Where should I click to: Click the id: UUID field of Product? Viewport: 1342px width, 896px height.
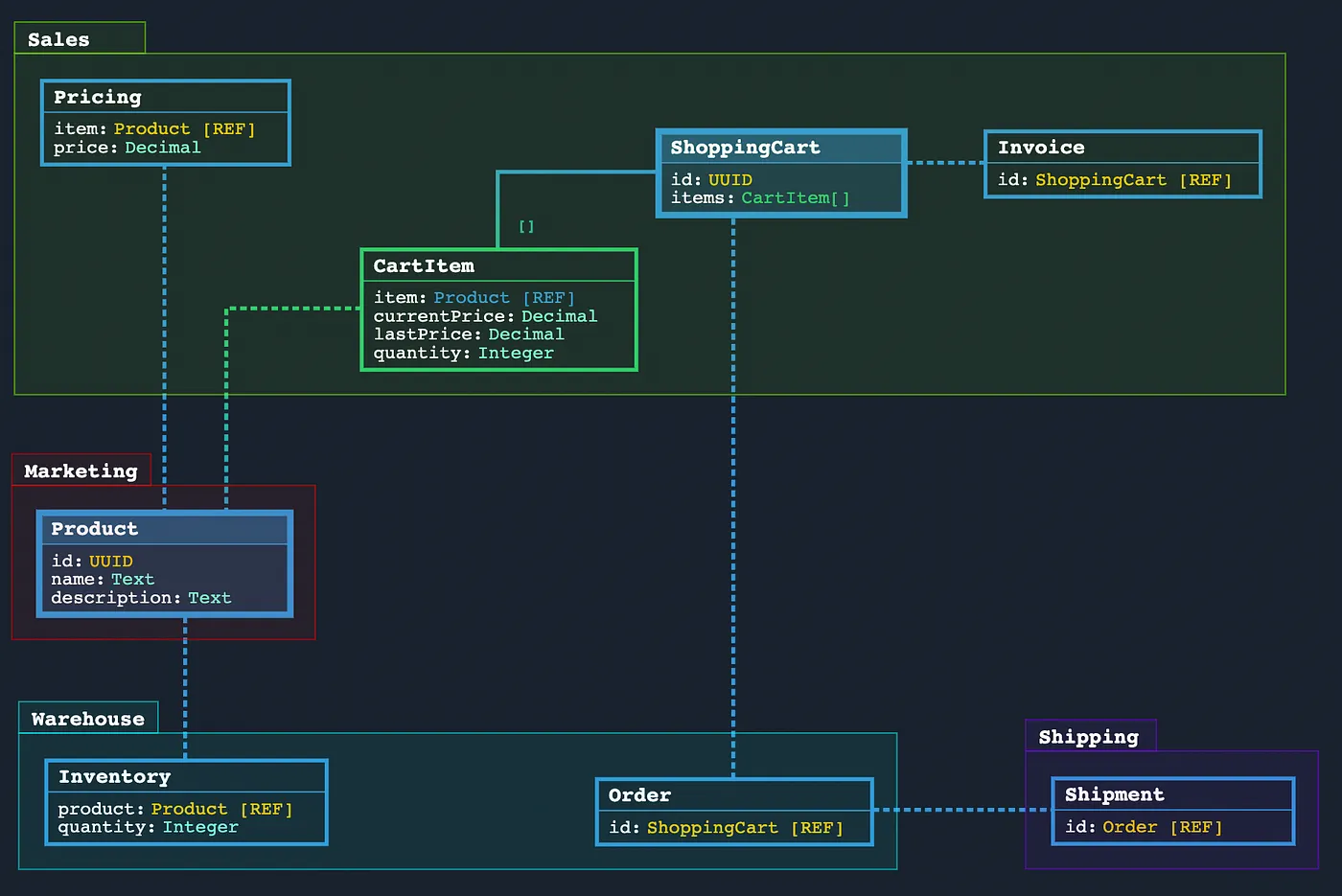click(92, 561)
